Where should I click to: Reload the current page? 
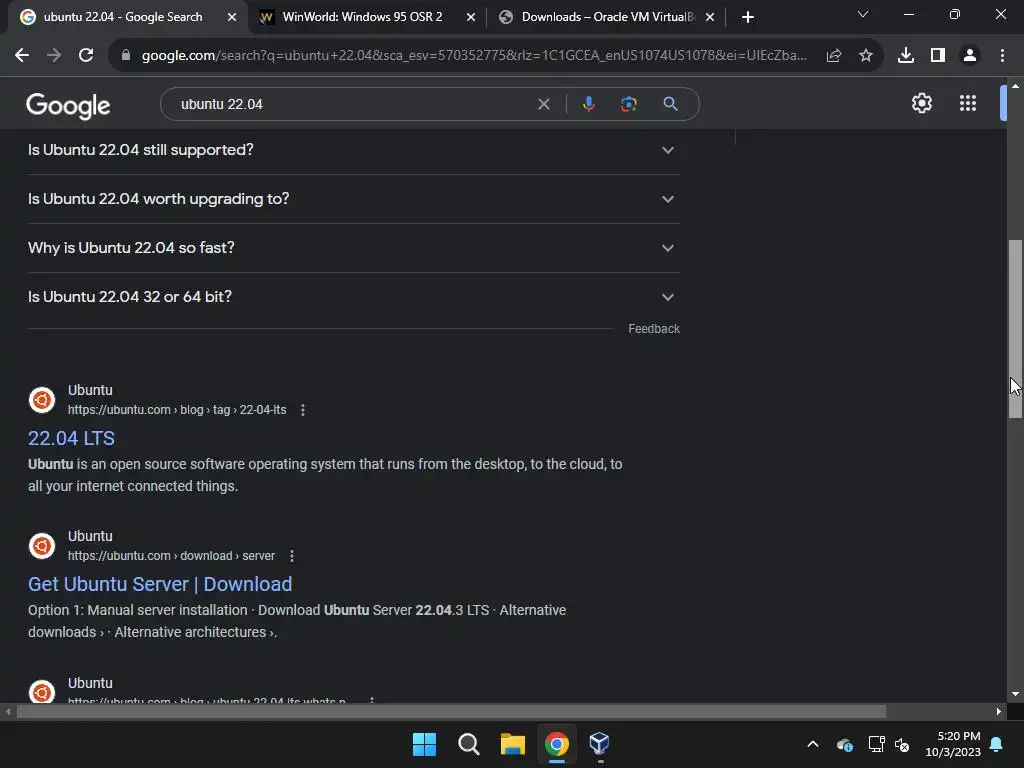coord(86,56)
